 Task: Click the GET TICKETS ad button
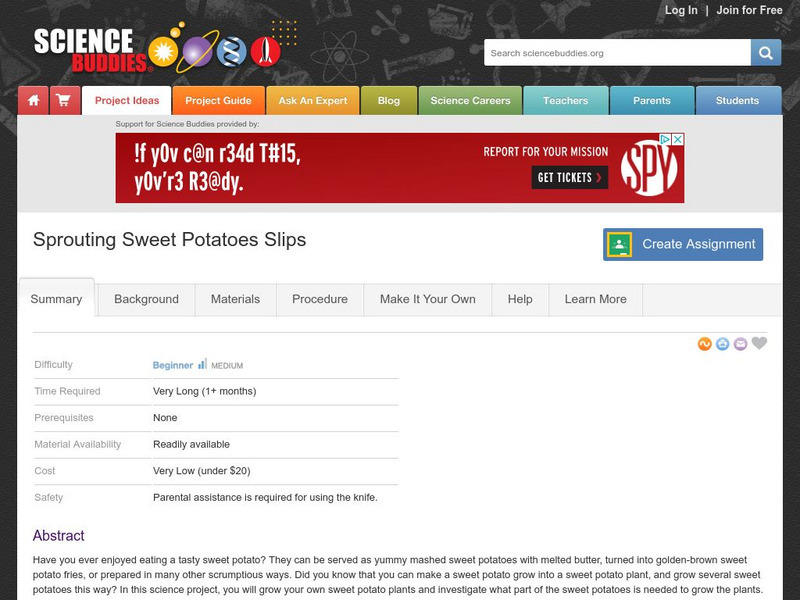click(569, 178)
